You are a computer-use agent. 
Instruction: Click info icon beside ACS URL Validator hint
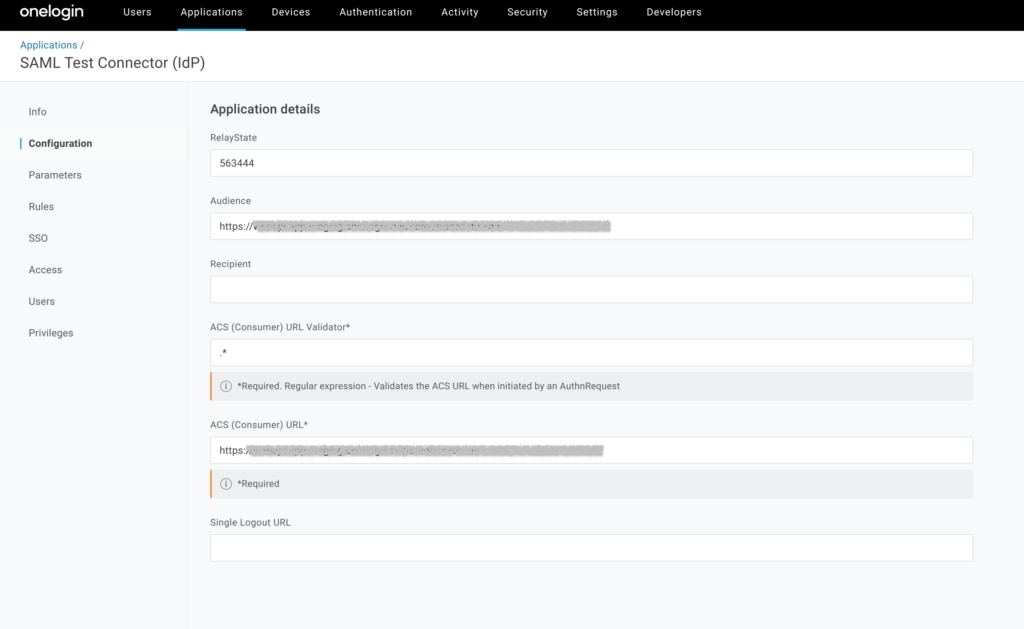point(226,387)
